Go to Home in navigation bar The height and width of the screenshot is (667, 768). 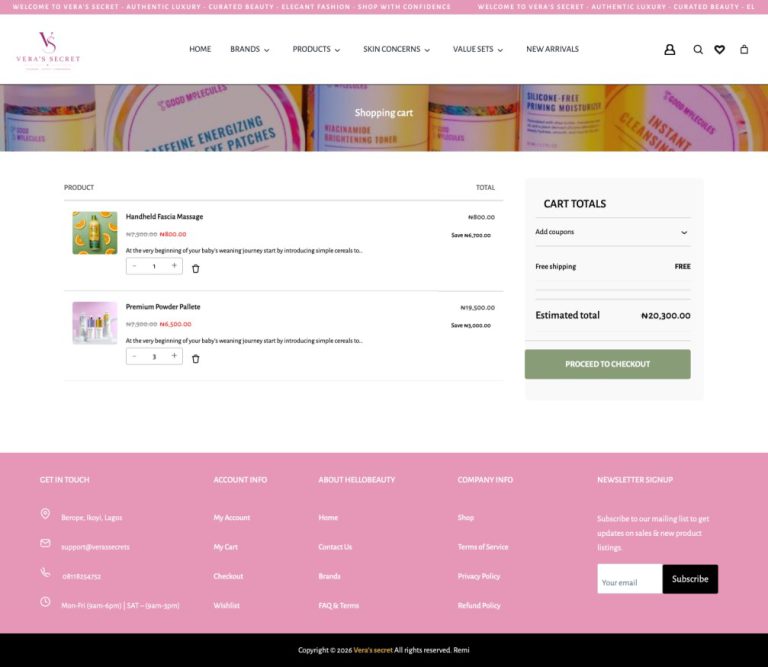(200, 49)
